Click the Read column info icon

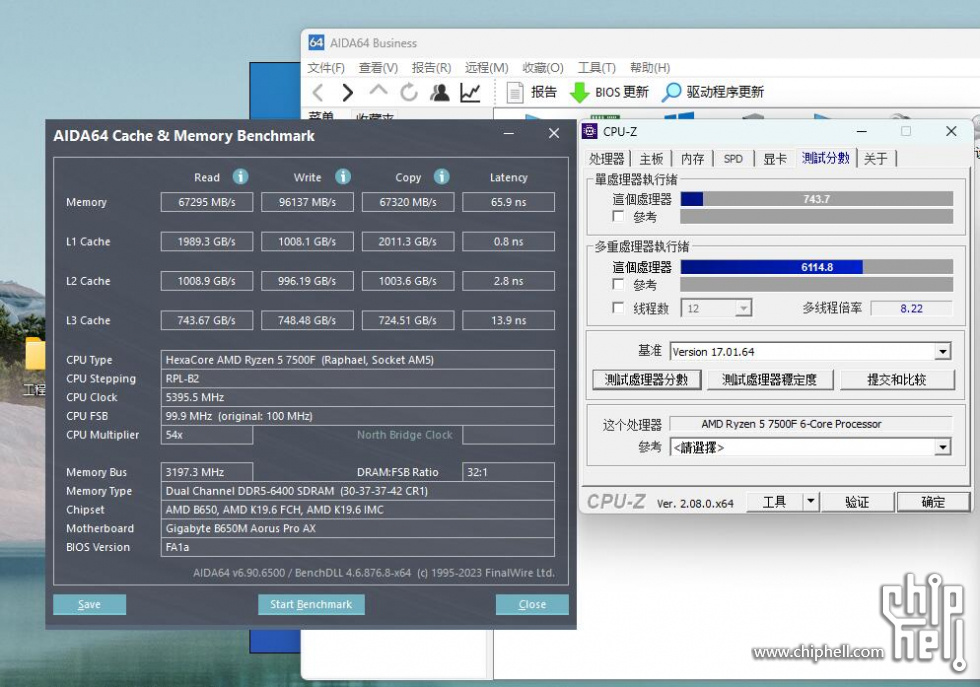(241, 177)
